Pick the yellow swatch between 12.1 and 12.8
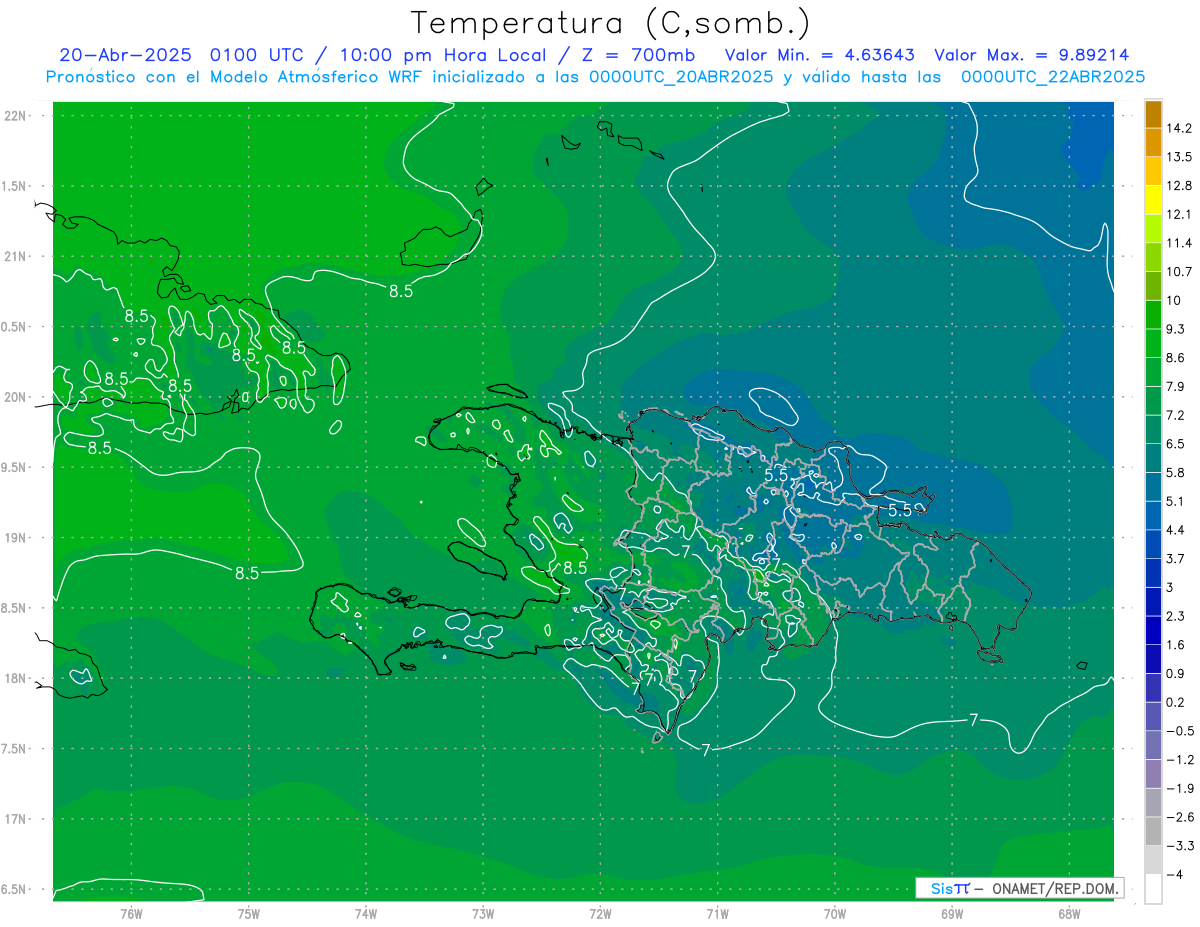Viewport: 1200px width, 927px height. pos(1153,200)
